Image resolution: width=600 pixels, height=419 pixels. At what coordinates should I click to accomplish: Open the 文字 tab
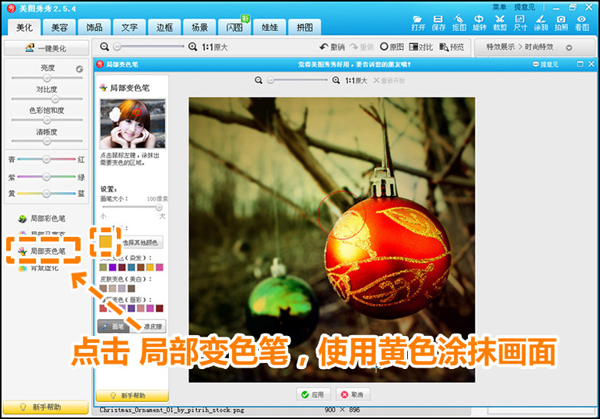tap(129, 28)
